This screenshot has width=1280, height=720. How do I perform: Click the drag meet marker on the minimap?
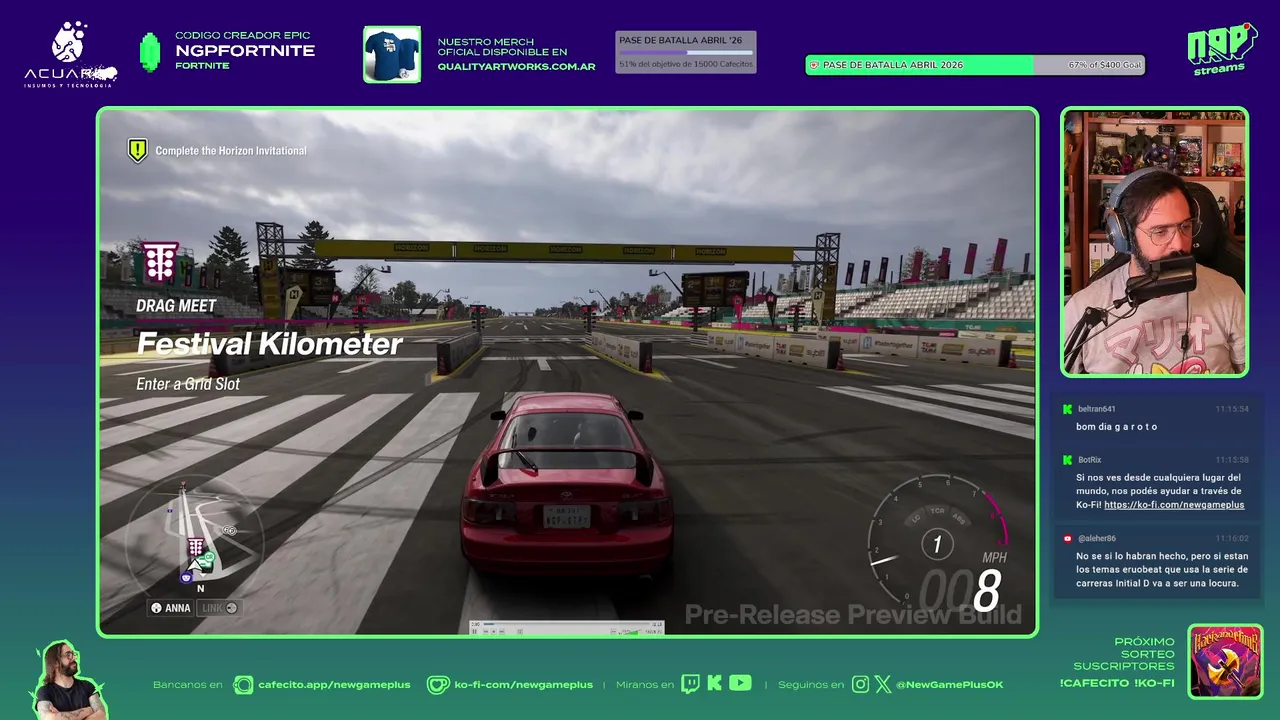pyautogui.click(x=196, y=546)
